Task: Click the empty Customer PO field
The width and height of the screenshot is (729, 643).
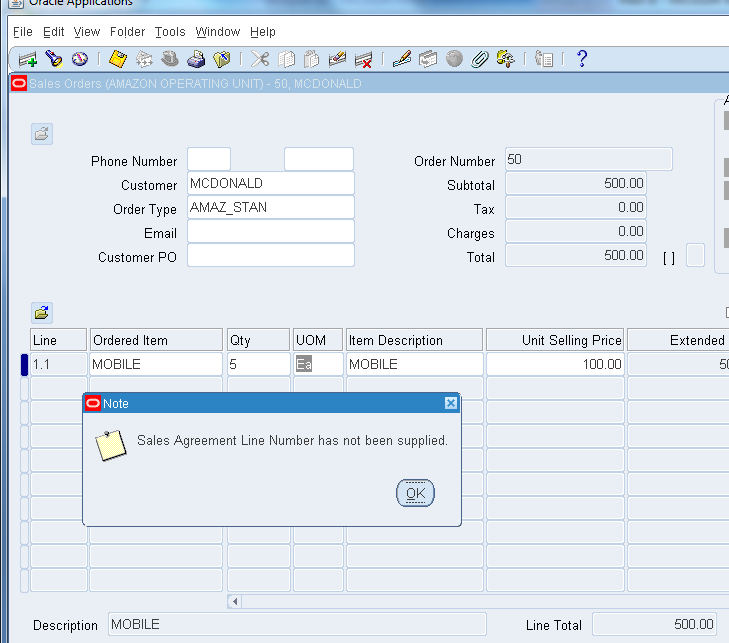Action: tap(271, 256)
